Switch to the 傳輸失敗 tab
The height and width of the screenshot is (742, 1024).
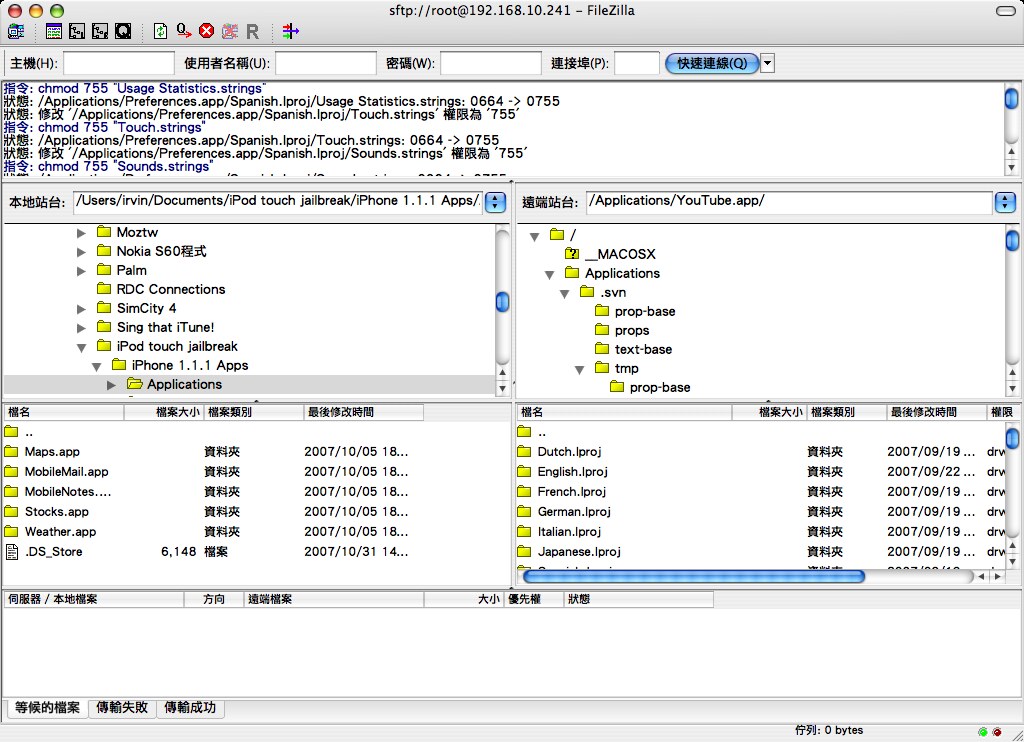point(123,708)
